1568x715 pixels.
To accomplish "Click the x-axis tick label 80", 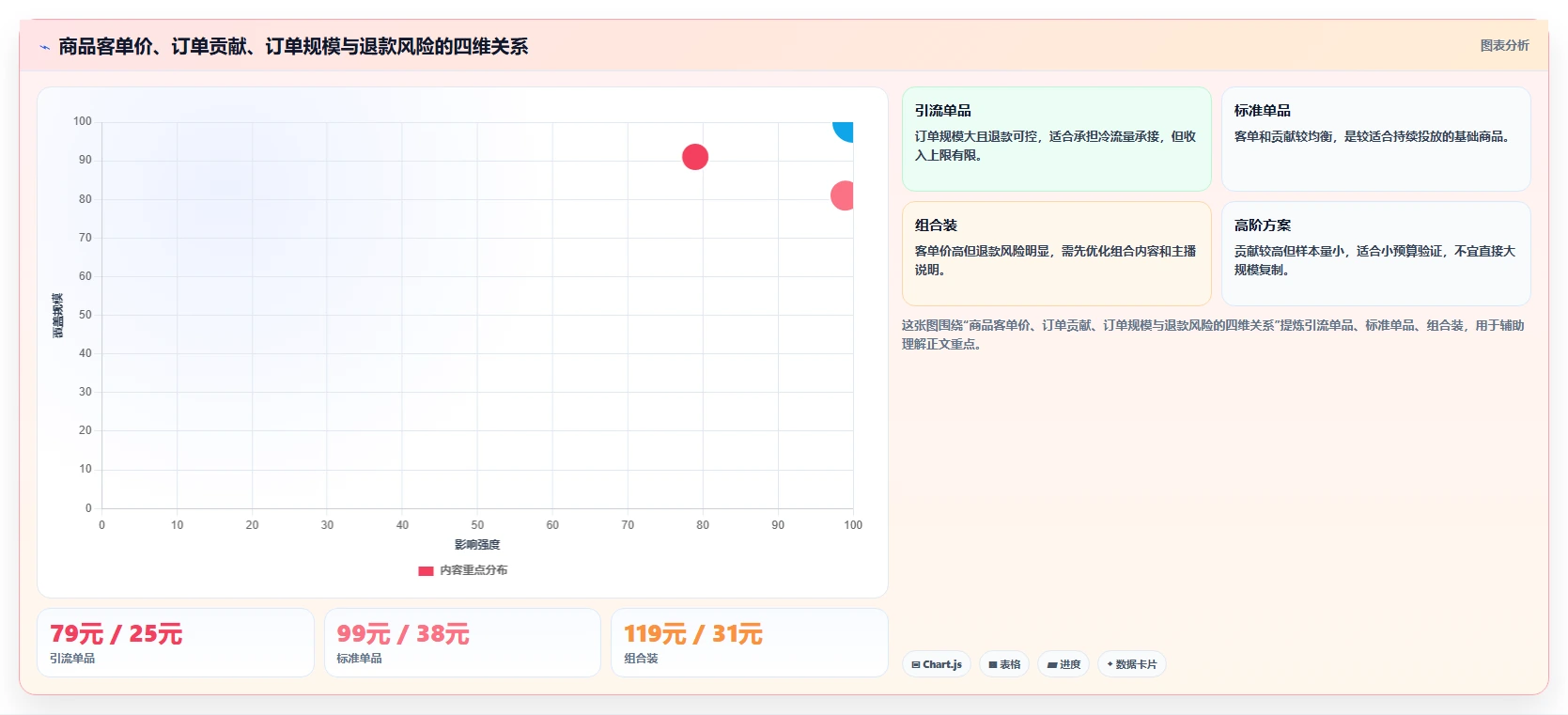I will [x=703, y=525].
